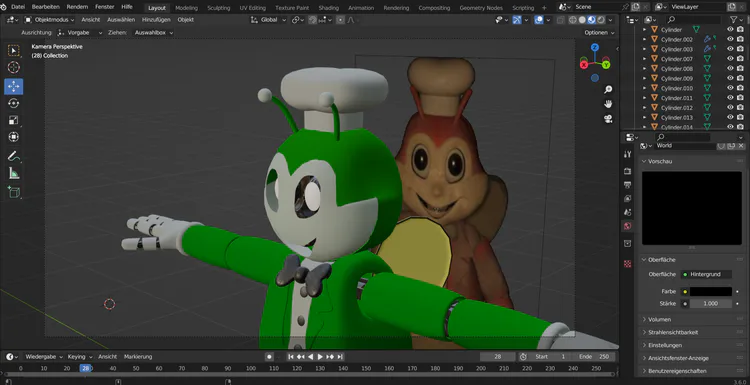
Task: Open the Keying timeline popover
Action: pyautogui.click(x=79, y=357)
